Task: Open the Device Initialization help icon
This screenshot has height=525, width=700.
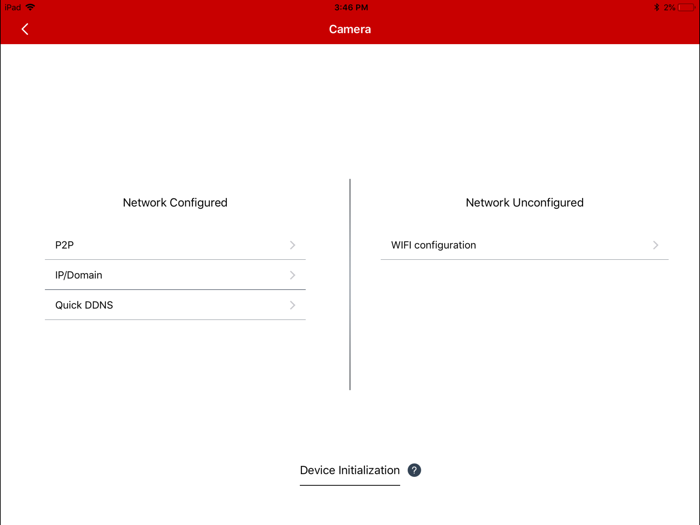Action: (x=414, y=470)
